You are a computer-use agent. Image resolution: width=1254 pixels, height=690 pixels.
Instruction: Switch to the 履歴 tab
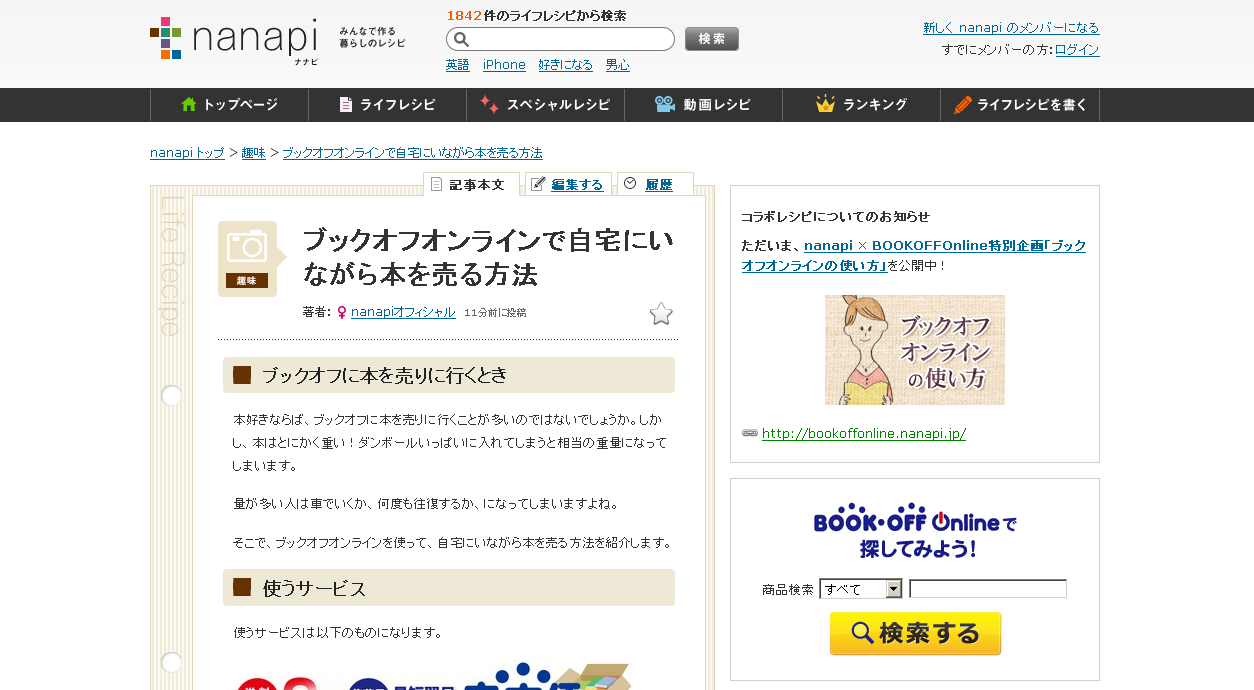click(x=655, y=184)
